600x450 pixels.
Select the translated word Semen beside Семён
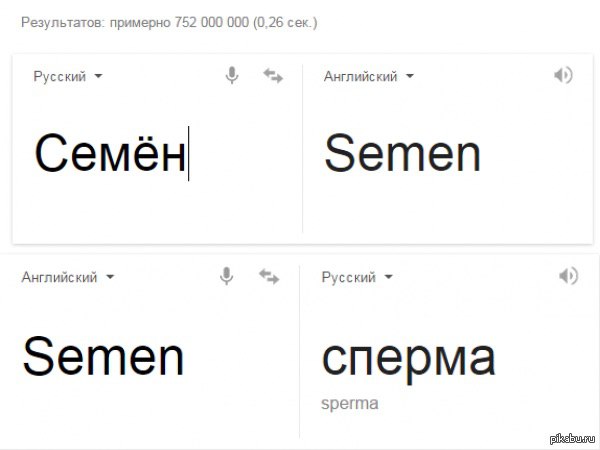(x=402, y=153)
